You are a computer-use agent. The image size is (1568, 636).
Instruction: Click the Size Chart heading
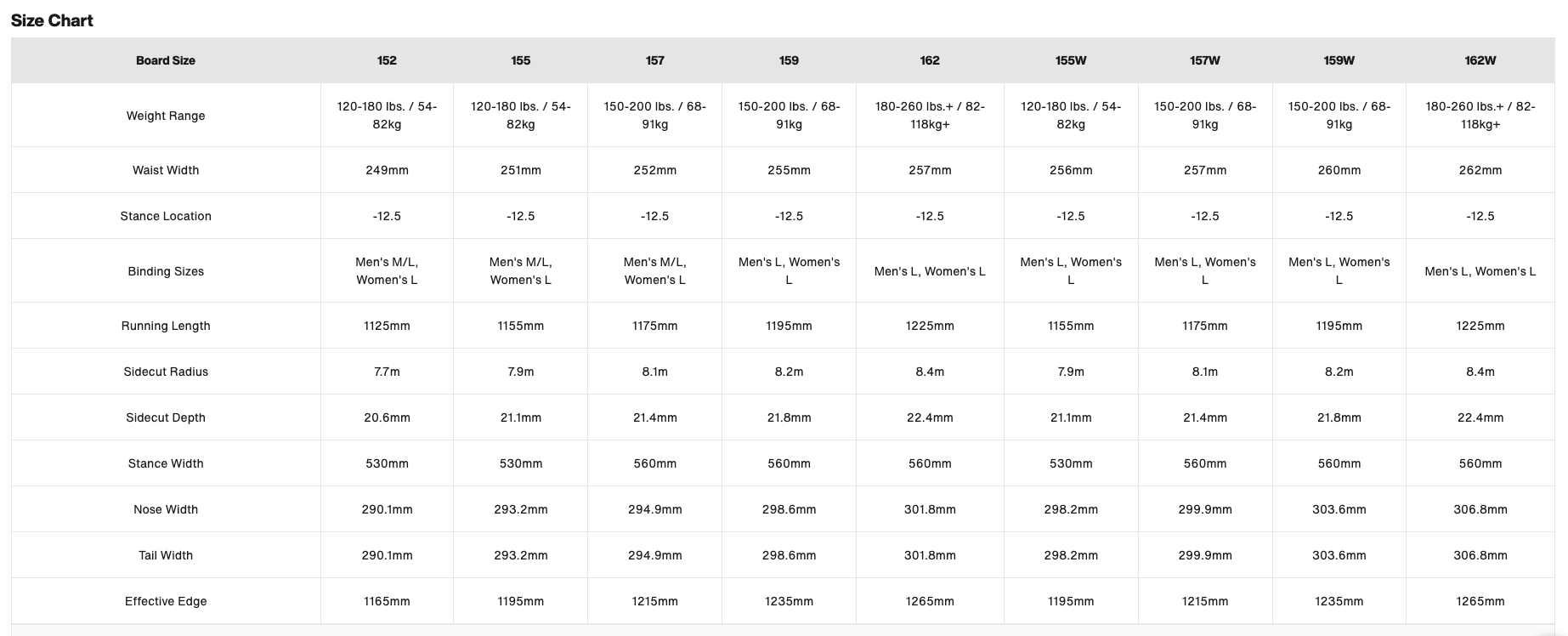click(x=52, y=20)
